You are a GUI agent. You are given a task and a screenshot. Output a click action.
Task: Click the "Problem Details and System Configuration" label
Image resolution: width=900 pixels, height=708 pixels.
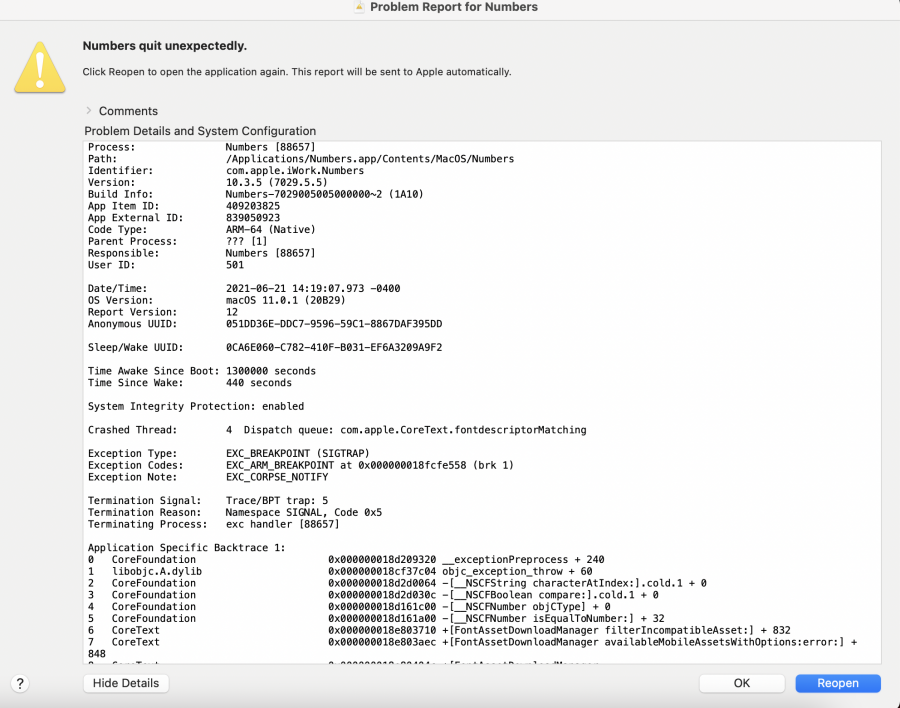tap(200, 131)
